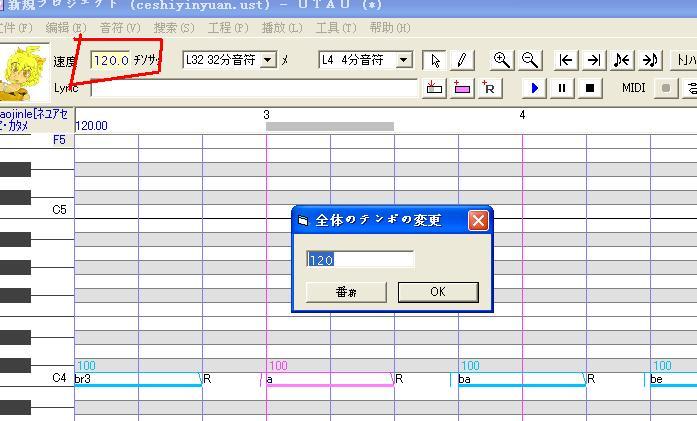Click the F5 piano key label
Viewport: 697px width, 421px height.
(59, 140)
